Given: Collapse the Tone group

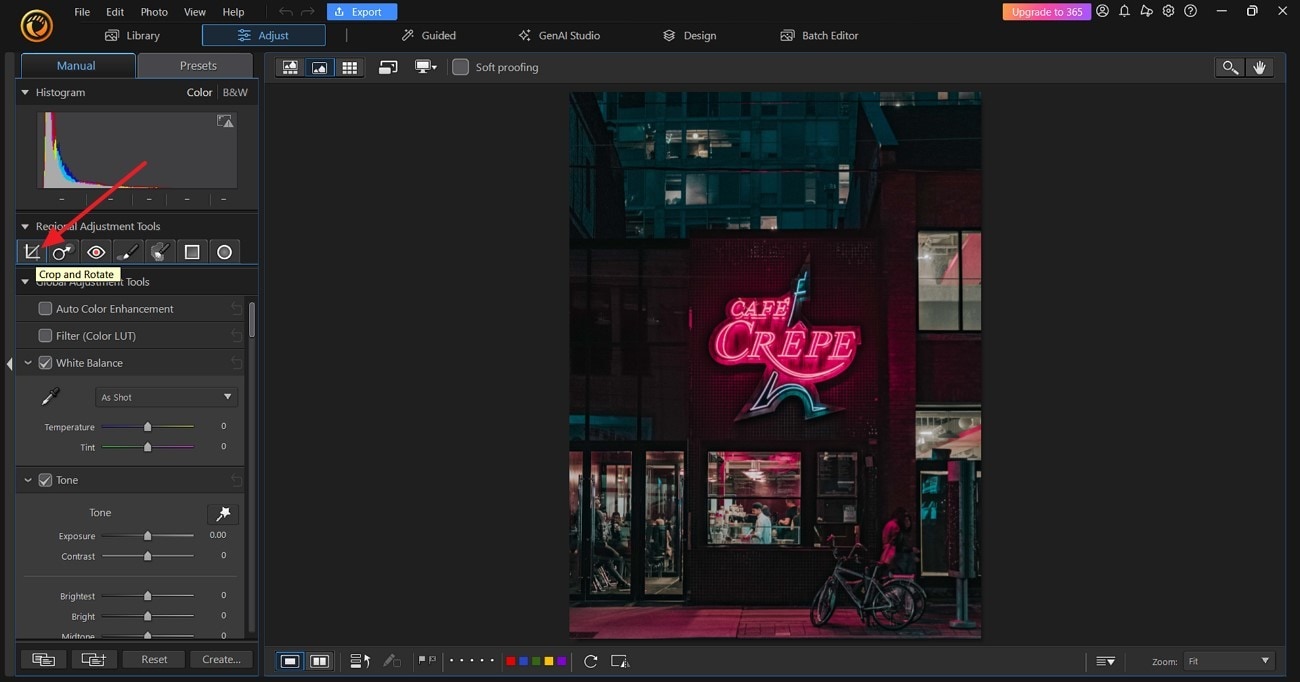Looking at the screenshot, I should (x=28, y=480).
